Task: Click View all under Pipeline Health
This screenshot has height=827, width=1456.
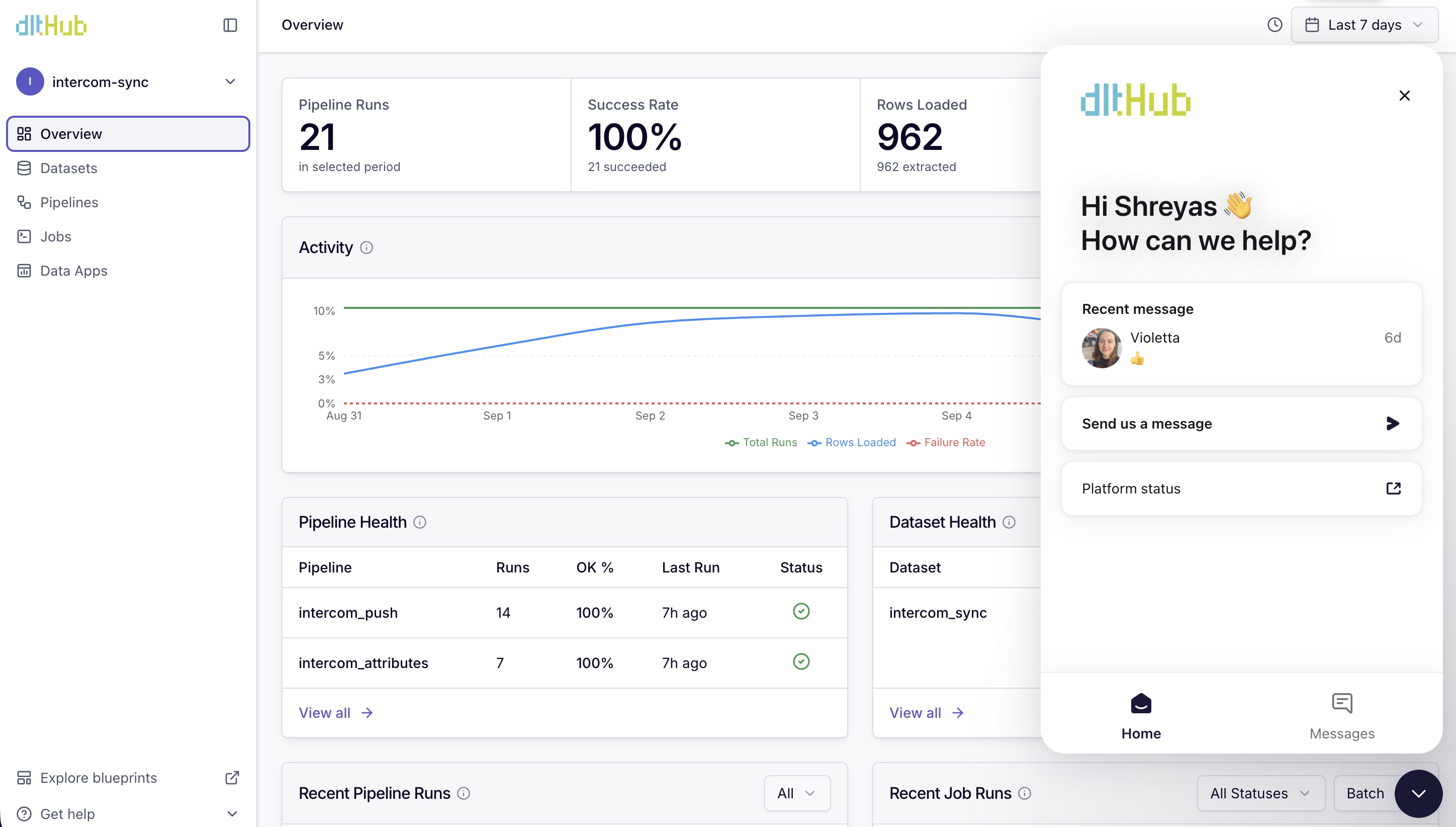Action: [x=335, y=713]
